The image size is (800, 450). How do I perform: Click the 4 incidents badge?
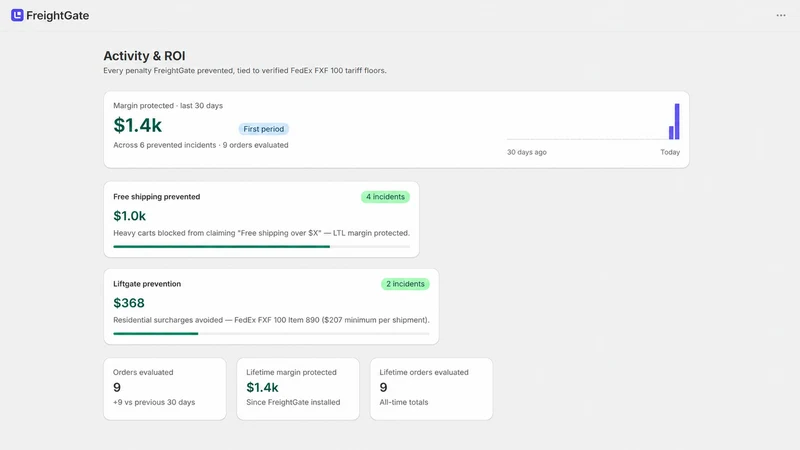pos(385,197)
